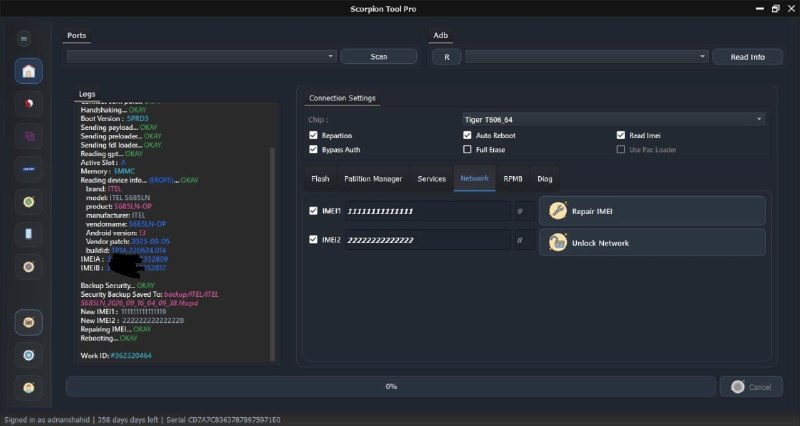Click the 'Signed in as adnanshahid' status text
The width and height of the screenshot is (800, 426).
48,420
